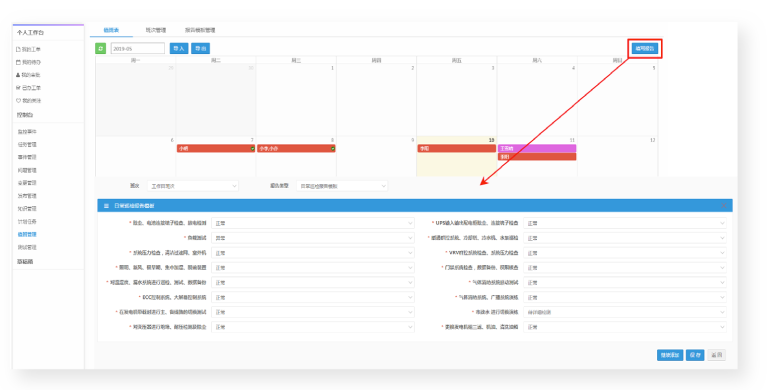Select the purple shift event on day 11

(537, 148)
